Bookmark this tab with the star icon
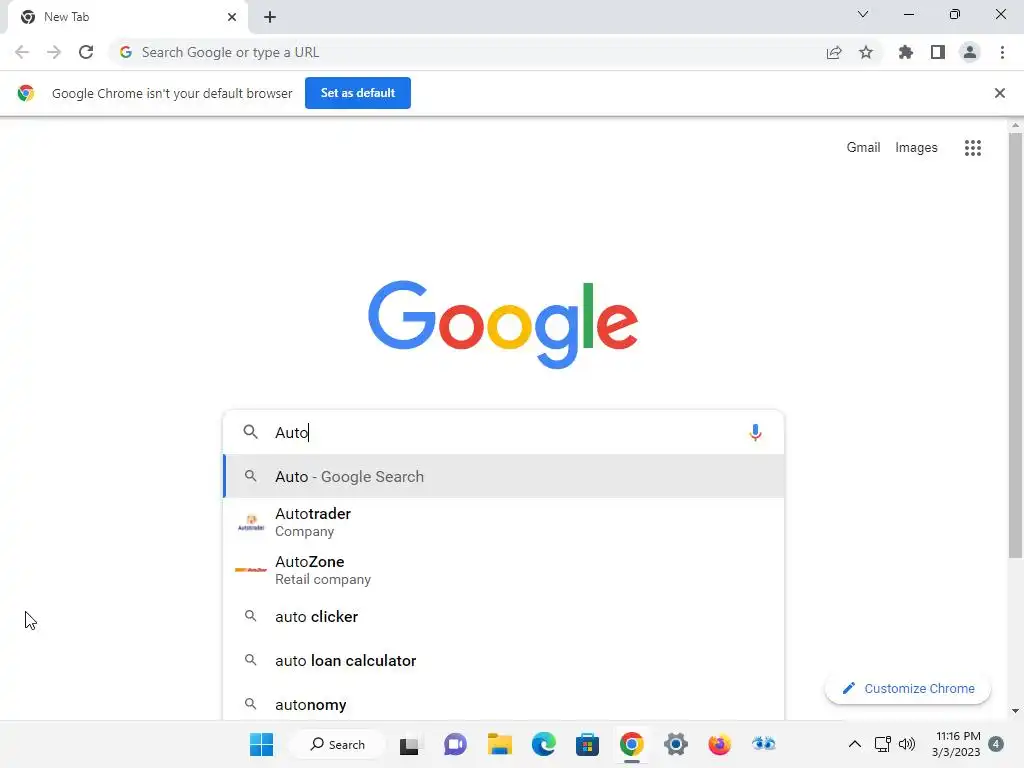Viewport: 1024px width, 768px height. click(x=866, y=52)
